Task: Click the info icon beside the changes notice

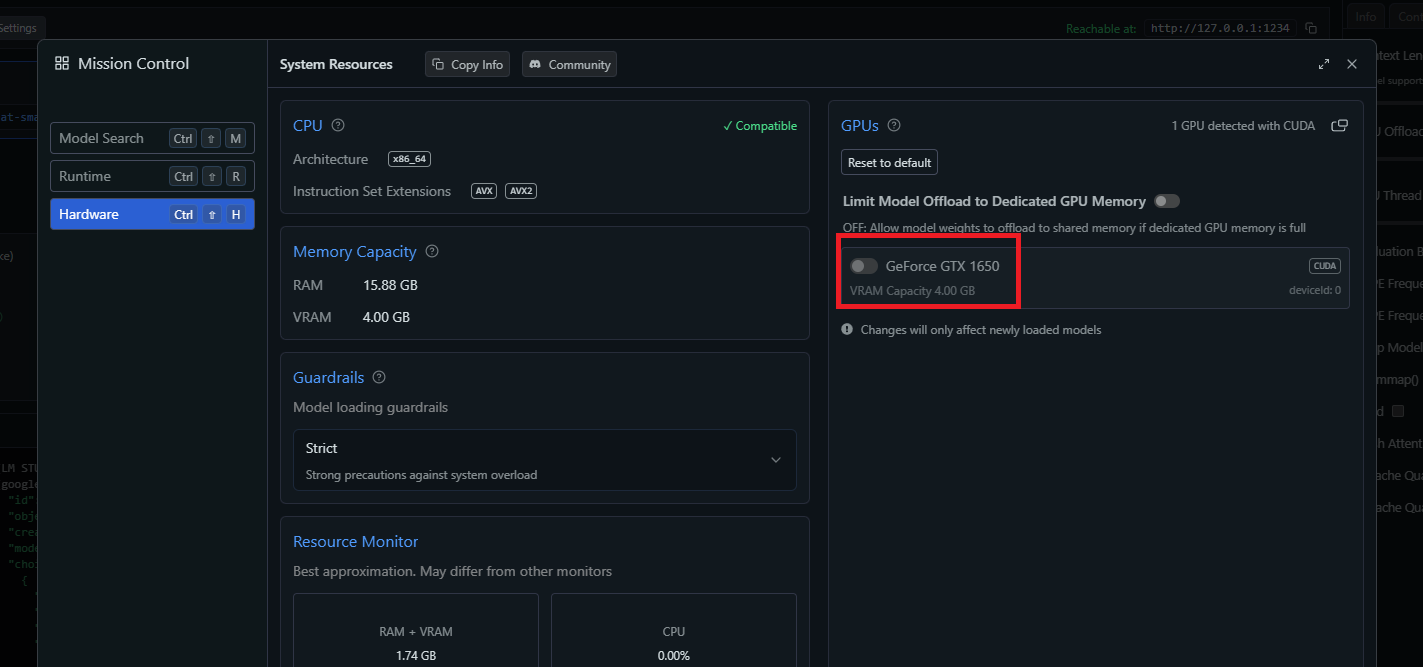Action: coord(847,329)
